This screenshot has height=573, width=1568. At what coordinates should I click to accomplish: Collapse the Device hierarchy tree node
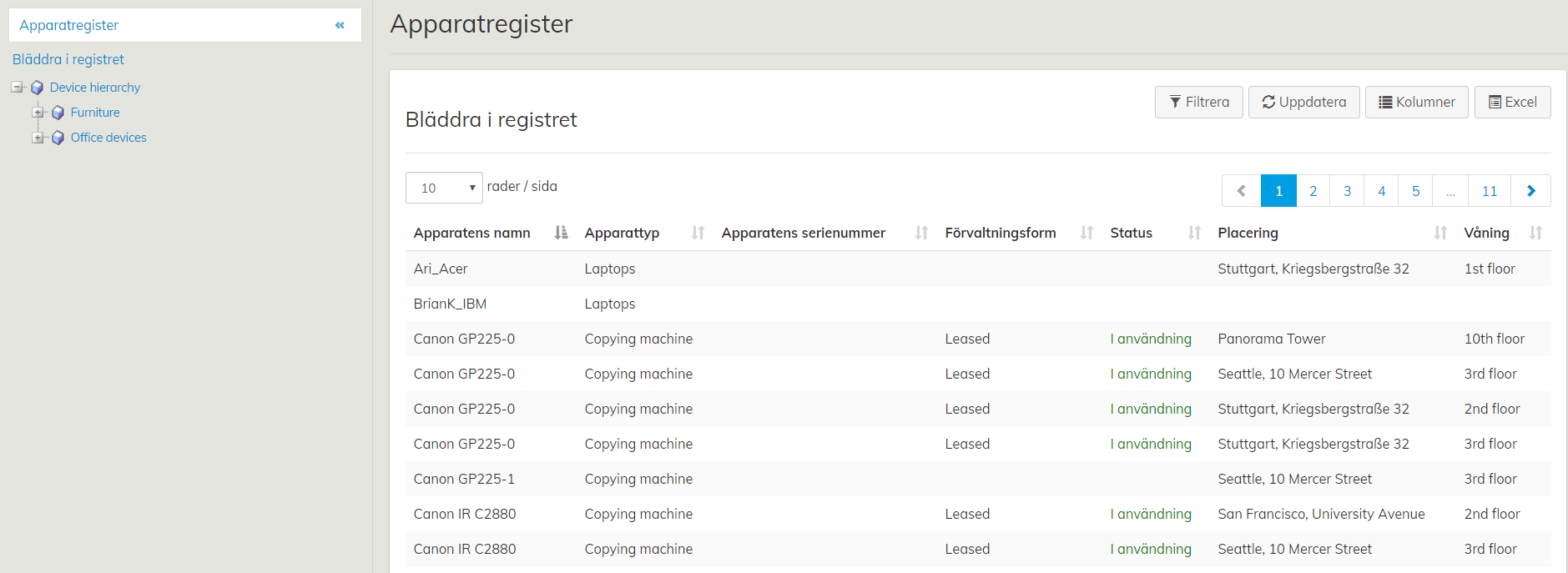[x=17, y=88]
